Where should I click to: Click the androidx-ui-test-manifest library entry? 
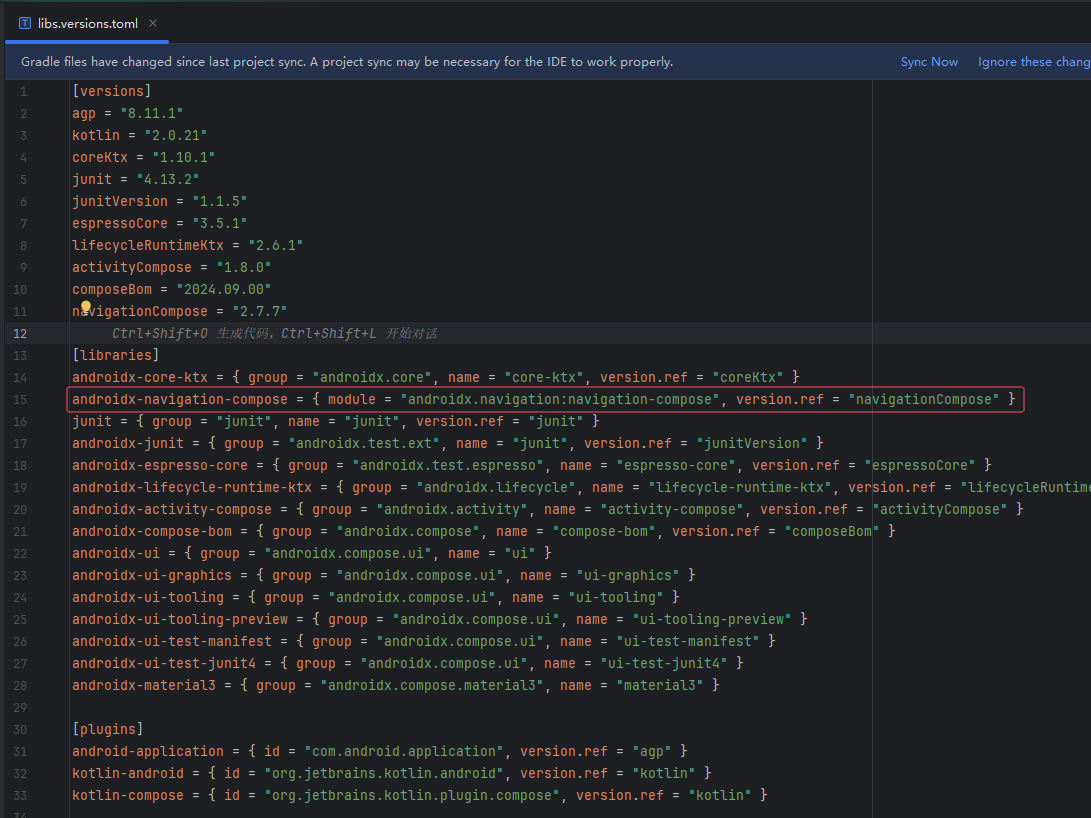click(424, 642)
